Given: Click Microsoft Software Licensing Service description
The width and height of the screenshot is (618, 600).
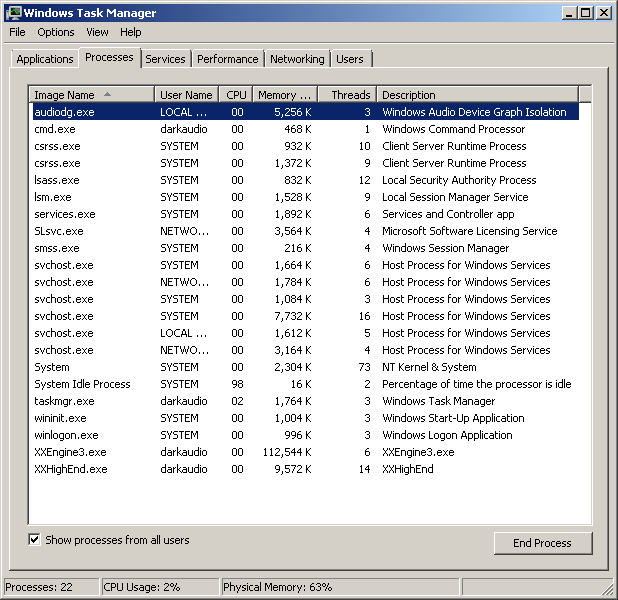Looking at the screenshot, I should coord(469,231).
